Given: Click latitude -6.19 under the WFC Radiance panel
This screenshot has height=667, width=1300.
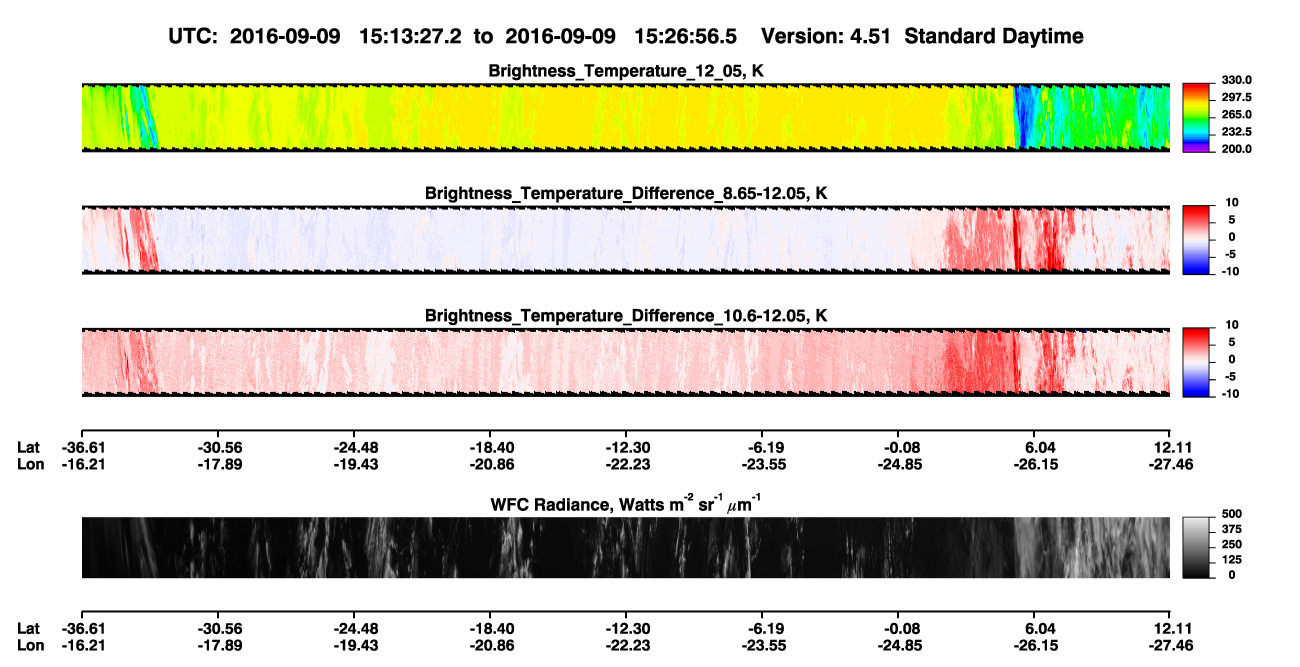Looking at the screenshot, I should click(x=766, y=628).
